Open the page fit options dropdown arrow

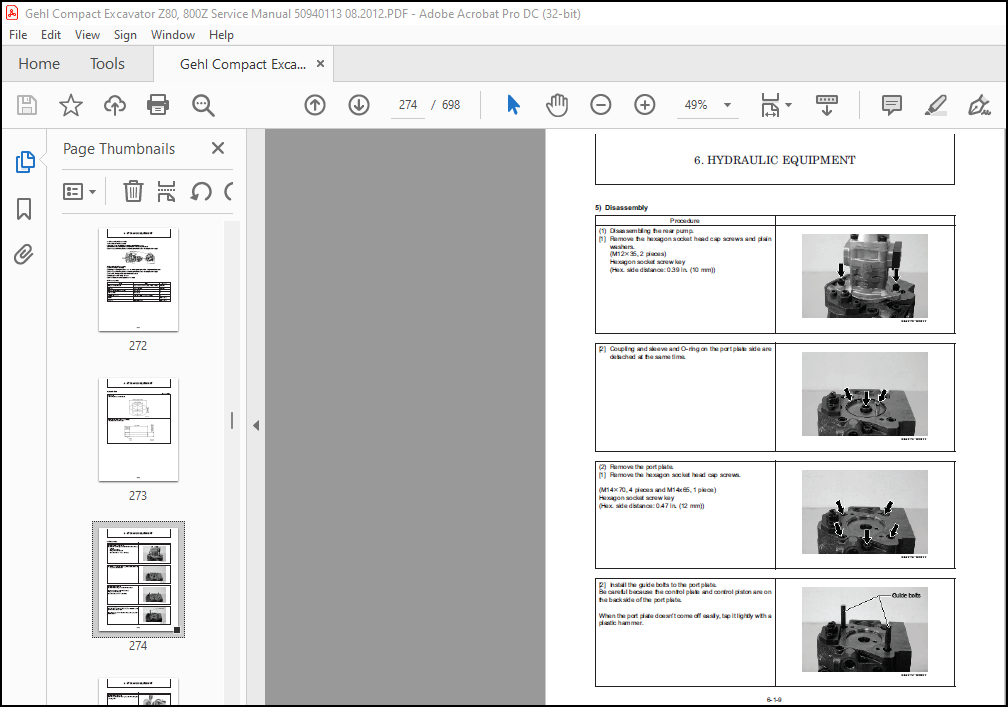[789, 105]
